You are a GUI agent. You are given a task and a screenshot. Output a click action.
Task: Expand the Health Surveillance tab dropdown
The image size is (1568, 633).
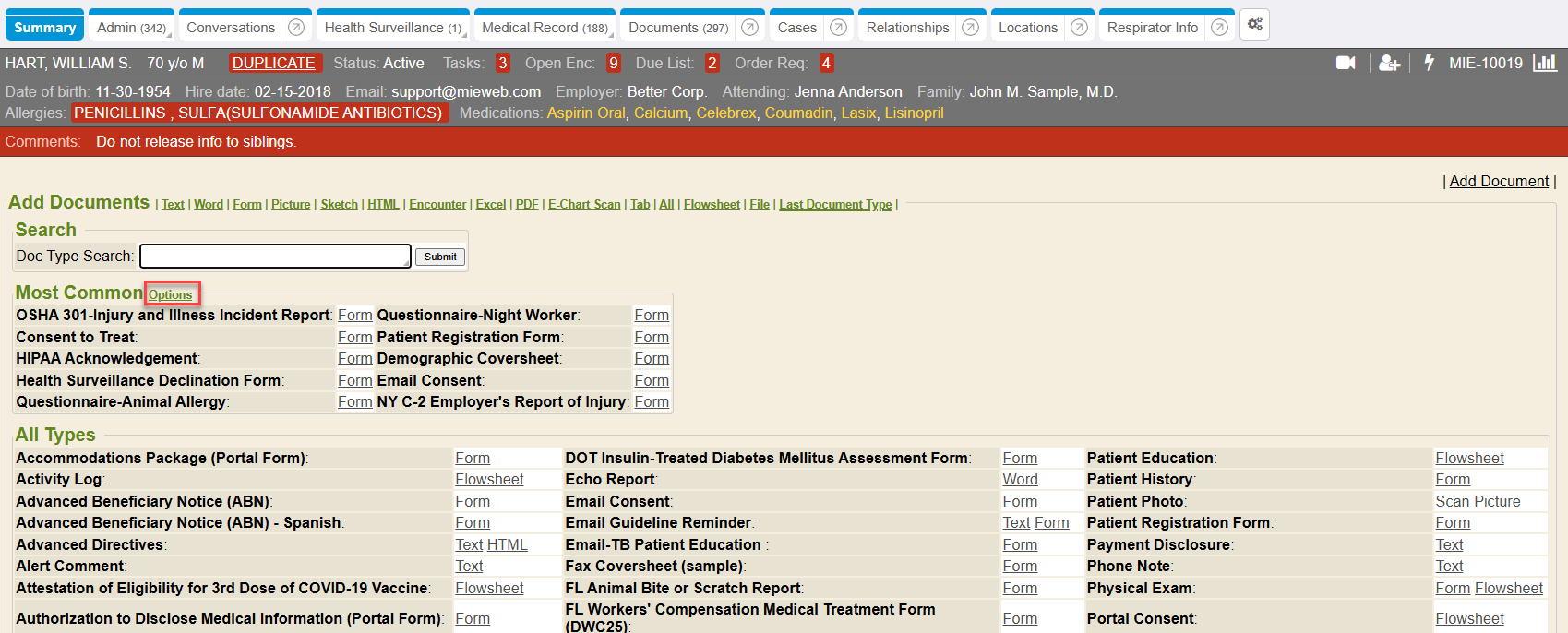pos(464,35)
